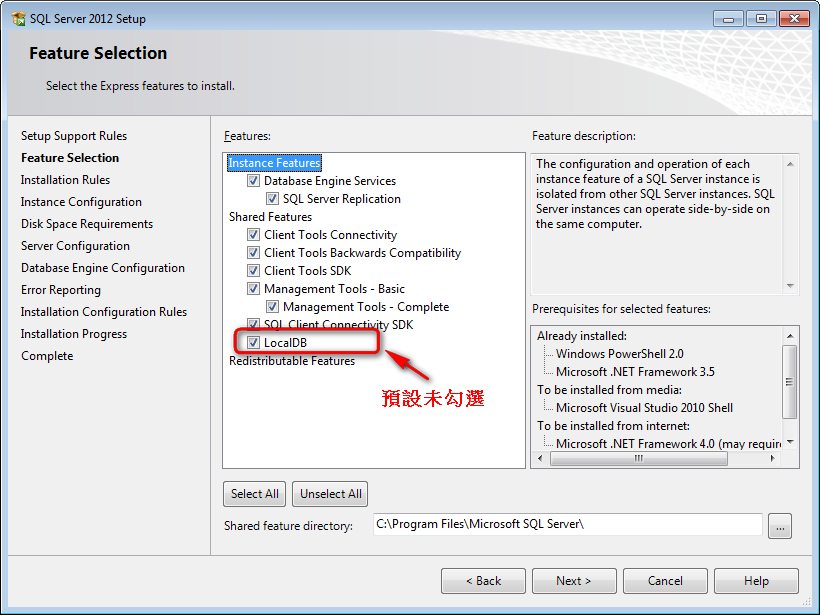820x615 pixels.
Task: Toggle Database Engine Services checkbox
Action: pos(253,181)
